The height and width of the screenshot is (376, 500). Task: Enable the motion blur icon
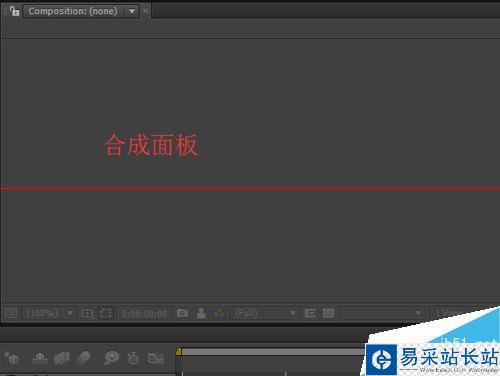(x=83, y=358)
